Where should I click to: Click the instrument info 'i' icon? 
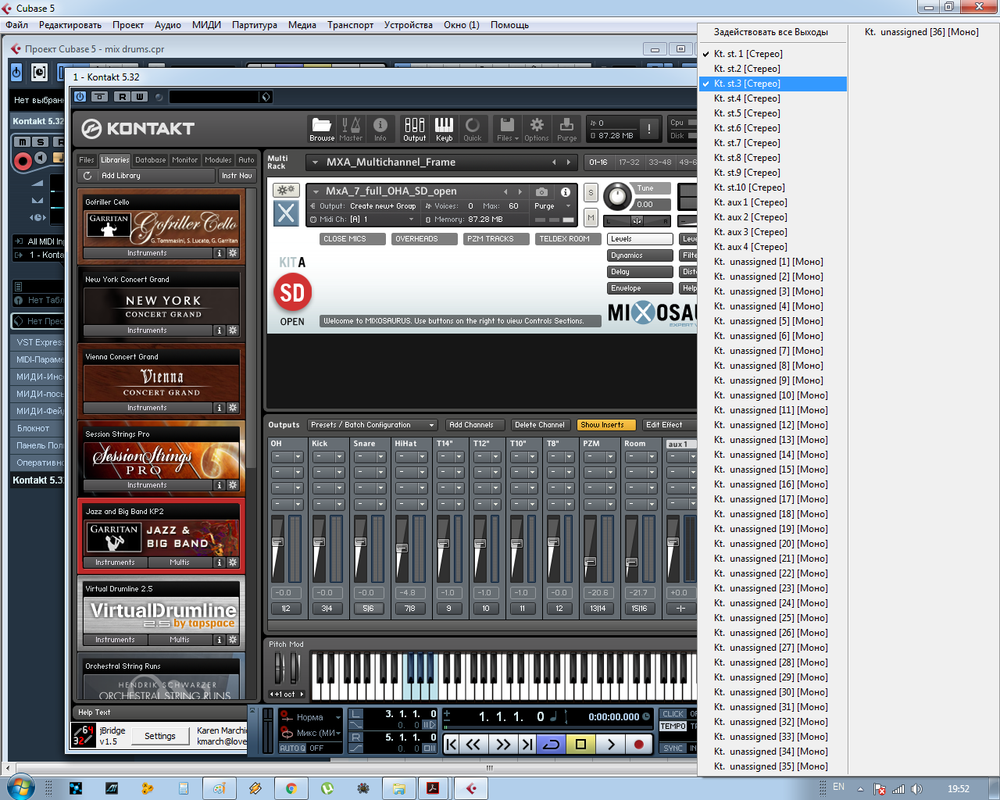pyautogui.click(x=565, y=191)
